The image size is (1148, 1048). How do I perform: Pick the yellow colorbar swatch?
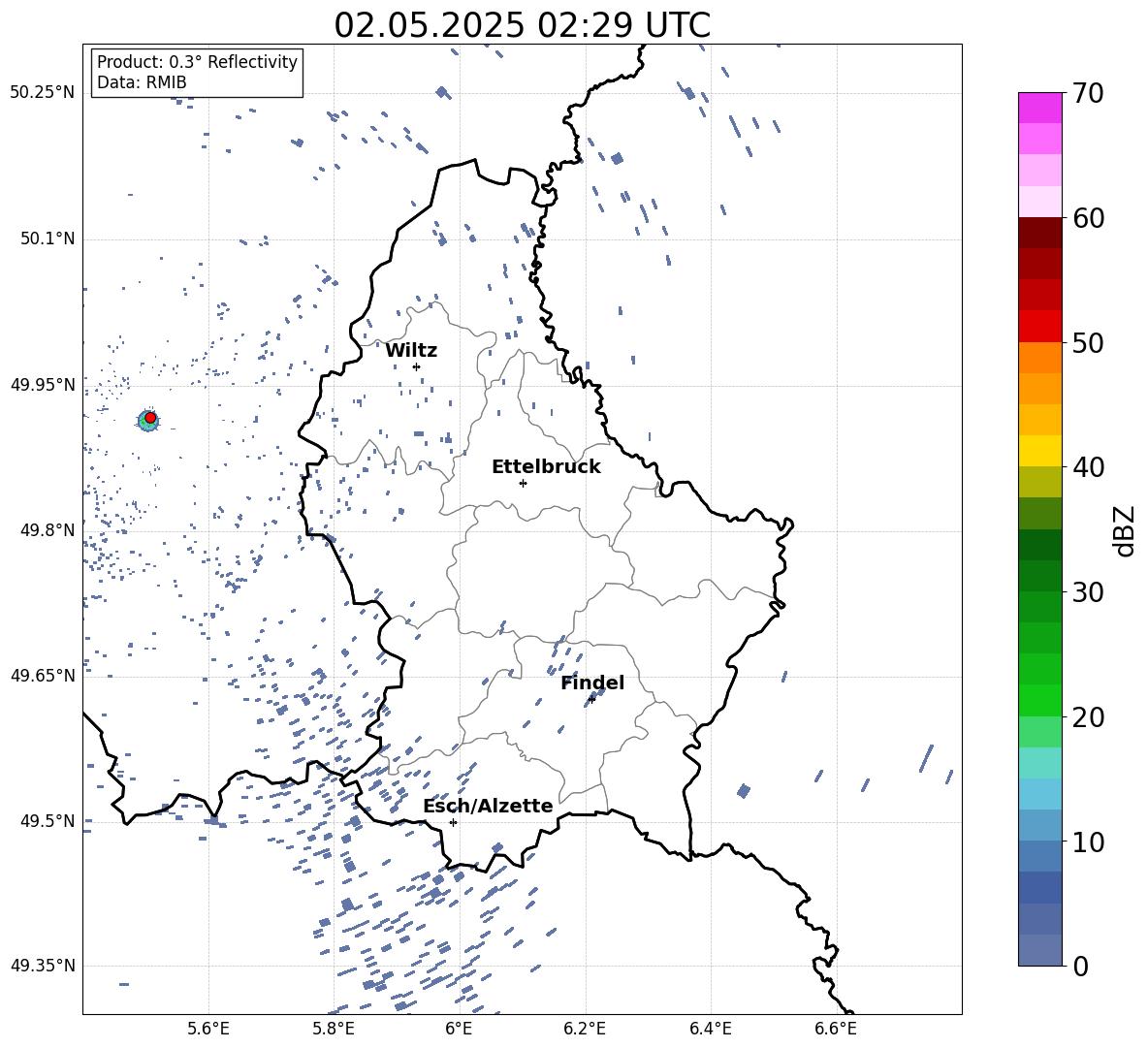[x=1040, y=451]
